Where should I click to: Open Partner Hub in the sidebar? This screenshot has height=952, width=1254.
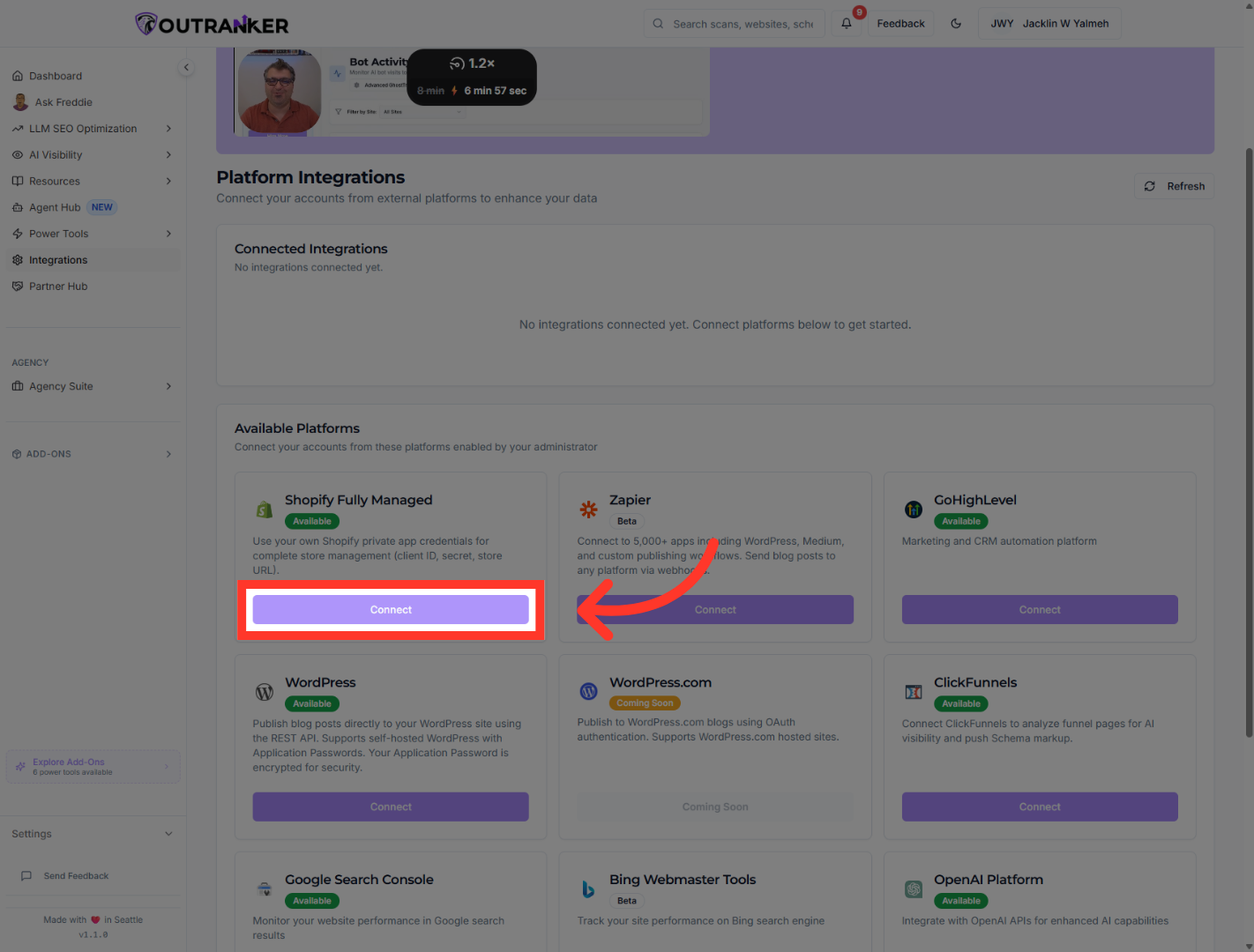click(x=93, y=286)
